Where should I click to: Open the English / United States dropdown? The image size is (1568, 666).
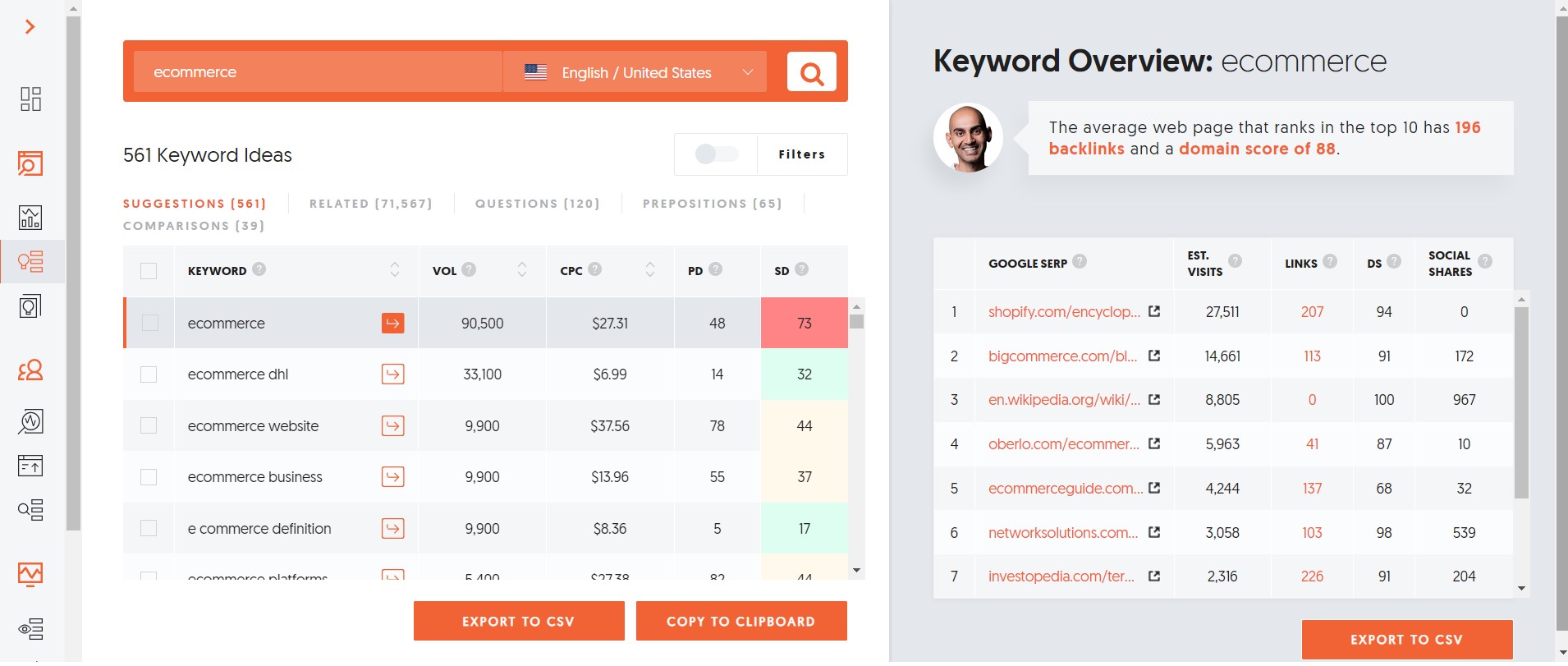tap(635, 72)
